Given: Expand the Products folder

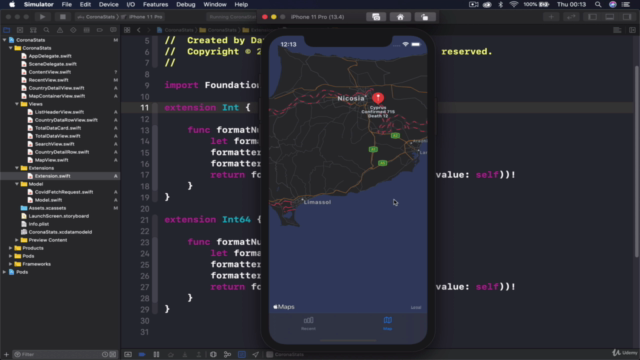Looking at the screenshot, I should pyautogui.click(x=11, y=248).
